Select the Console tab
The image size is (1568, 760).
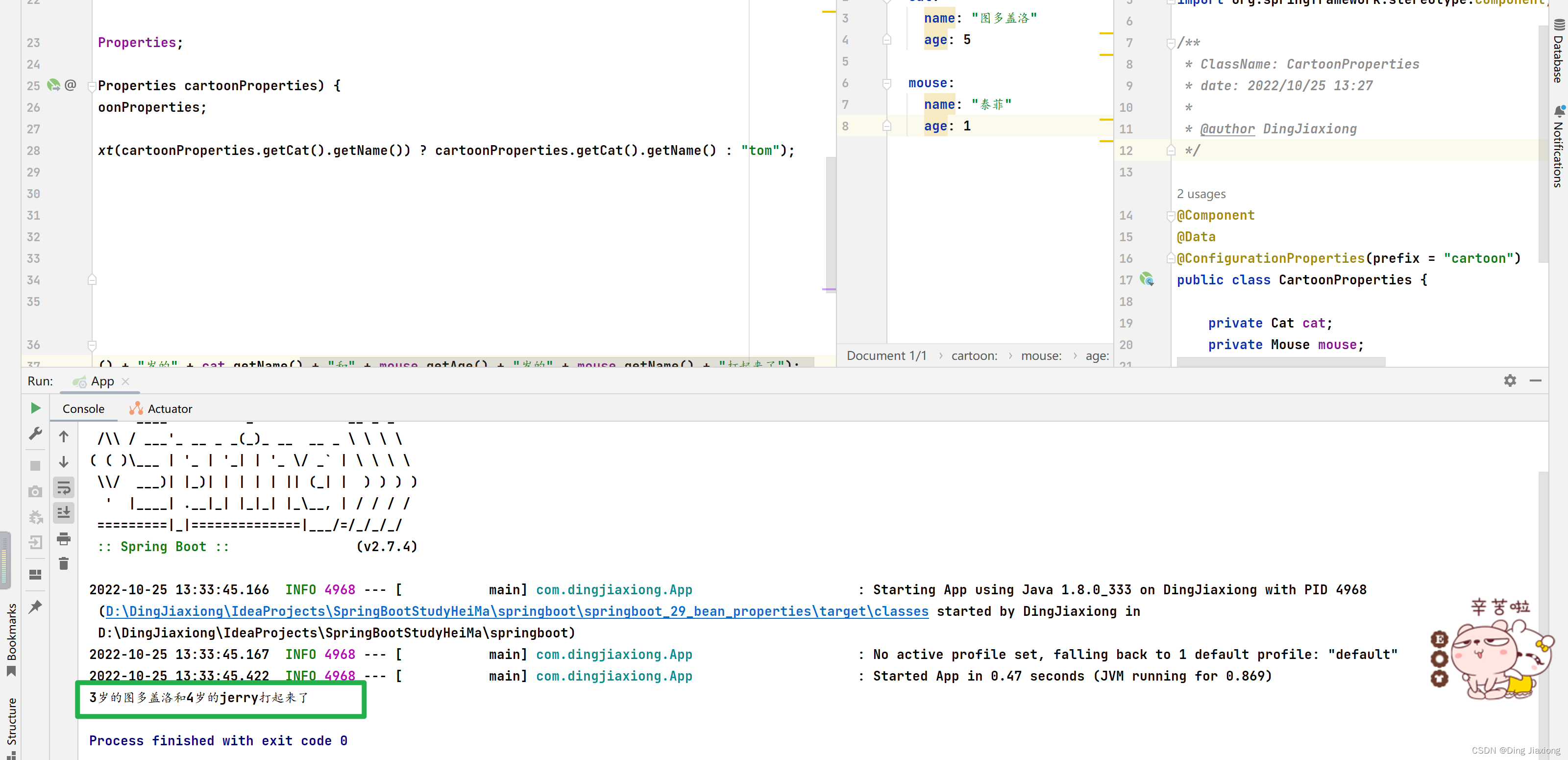pos(83,408)
